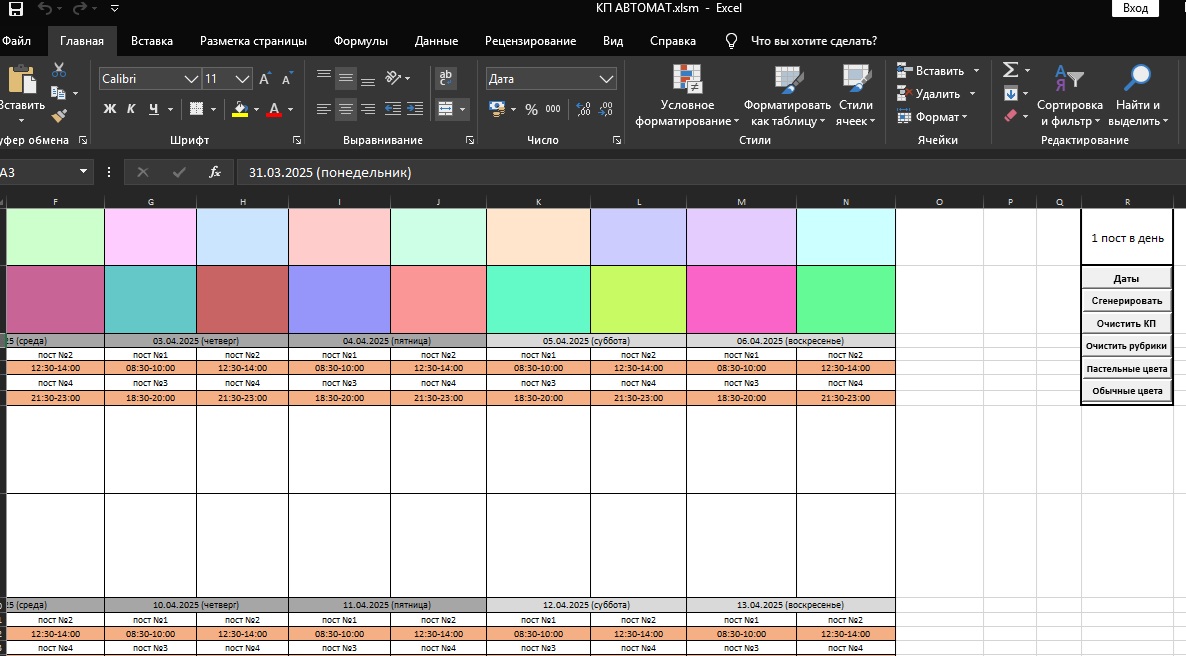The height and width of the screenshot is (656, 1186).
Task: Open the font size 11 dropdown
Action: pyautogui.click(x=242, y=79)
